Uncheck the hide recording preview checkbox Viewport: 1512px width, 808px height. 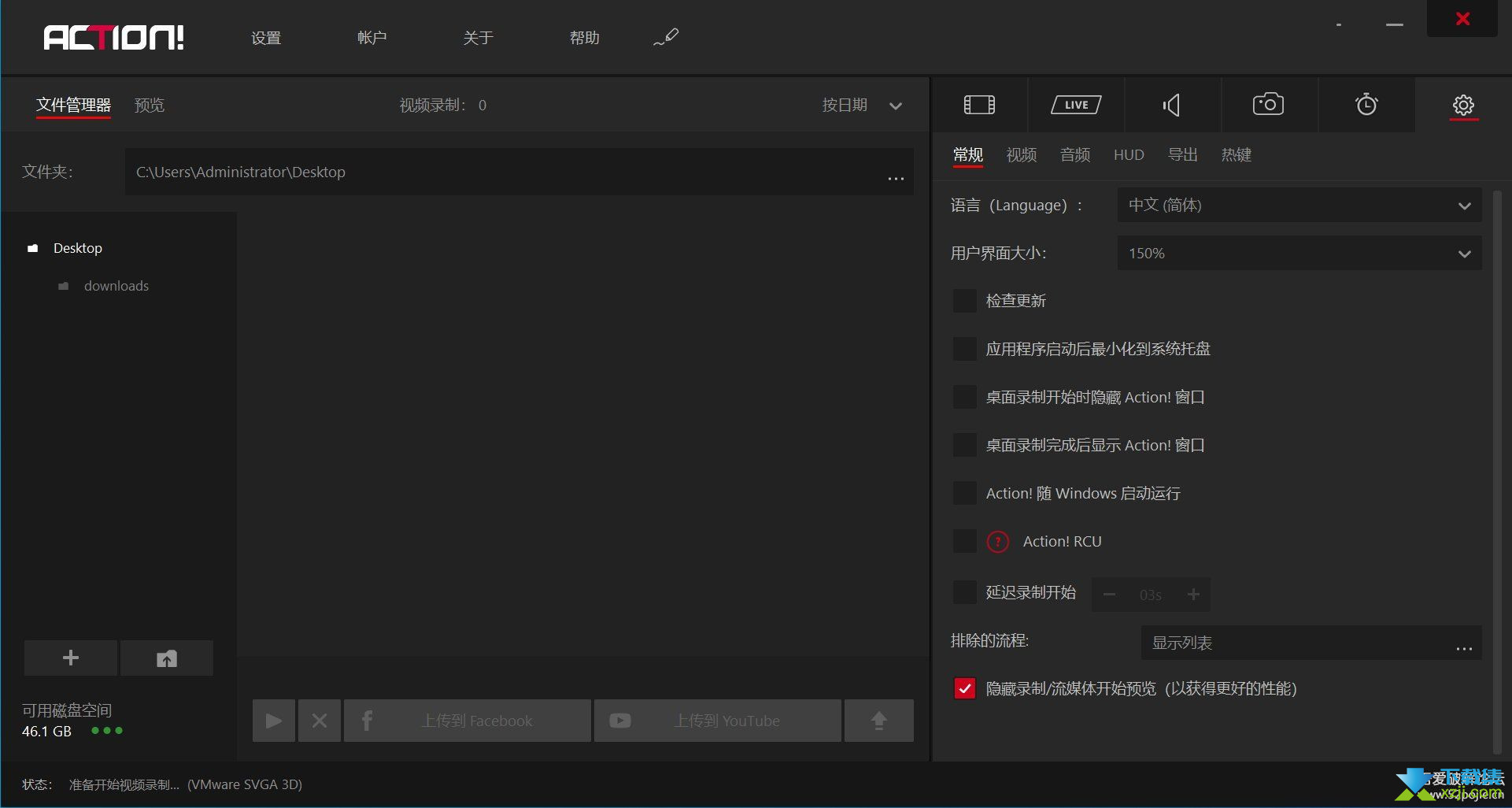click(x=965, y=688)
